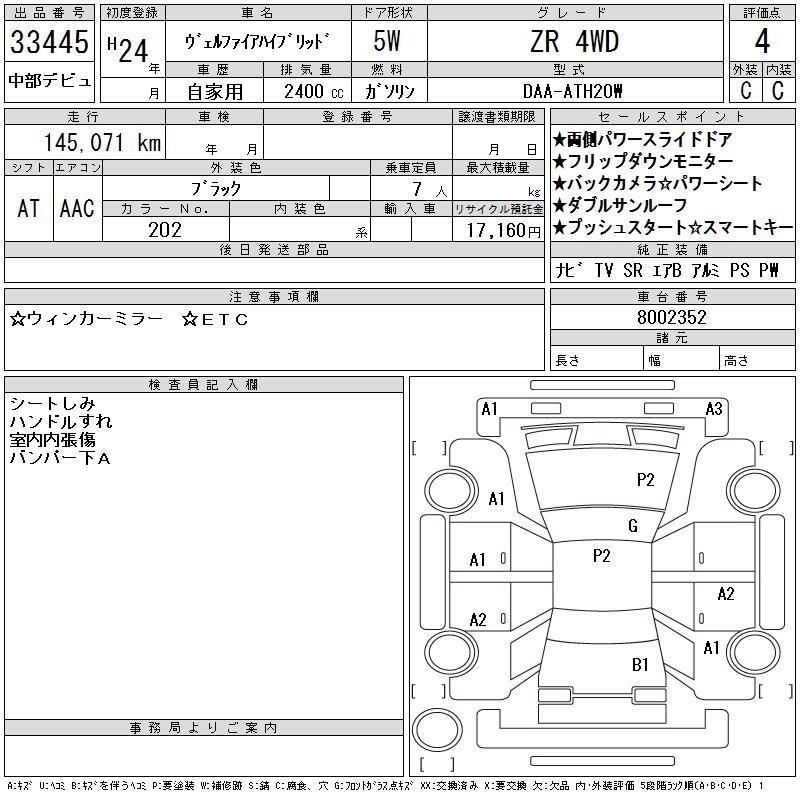Click the 後日発送部品 section header
Image resolution: width=800 pixels, height=800 pixels.
pos(274,249)
